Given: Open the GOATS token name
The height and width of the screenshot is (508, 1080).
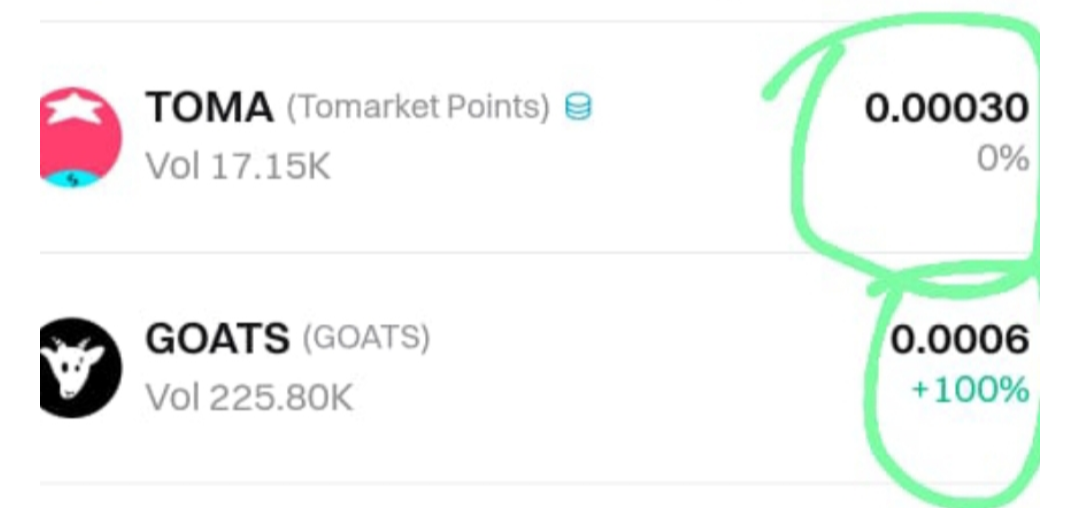Looking at the screenshot, I should (x=216, y=340).
